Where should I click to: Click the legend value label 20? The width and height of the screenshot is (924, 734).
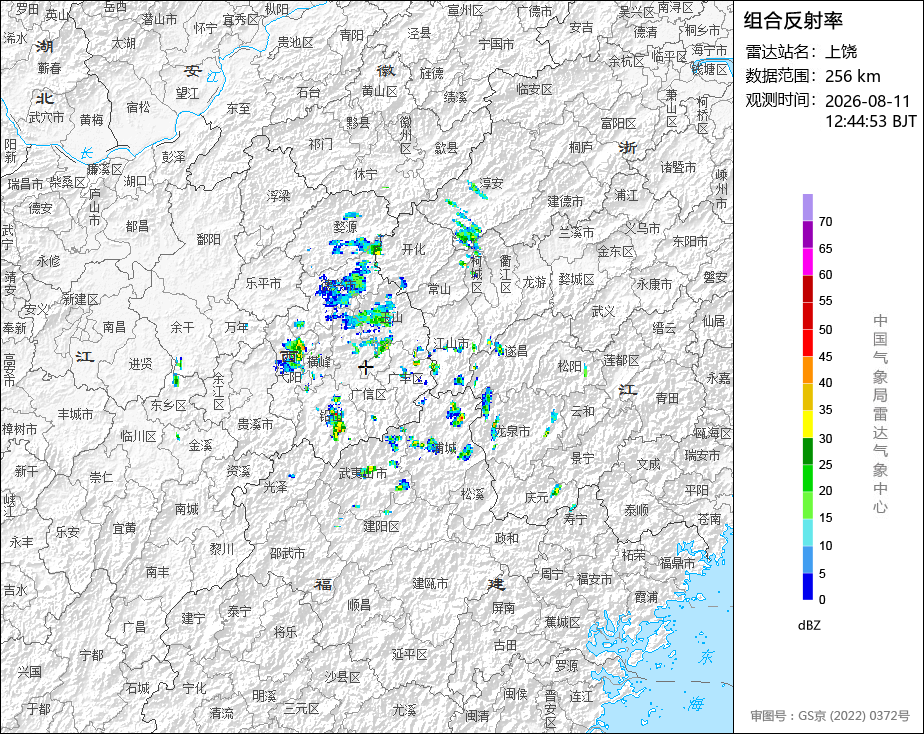click(825, 491)
